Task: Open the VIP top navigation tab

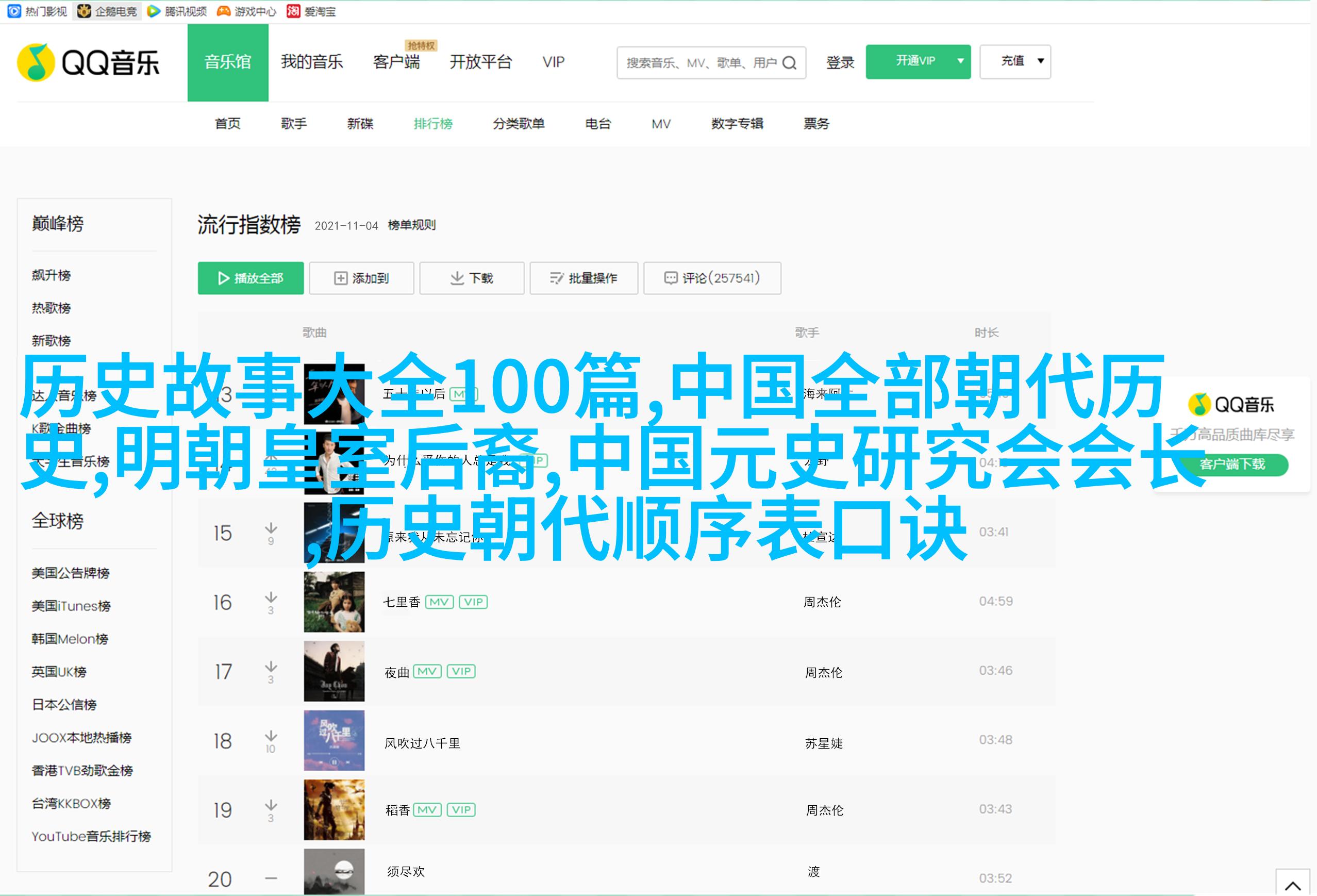Action: point(553,62)
